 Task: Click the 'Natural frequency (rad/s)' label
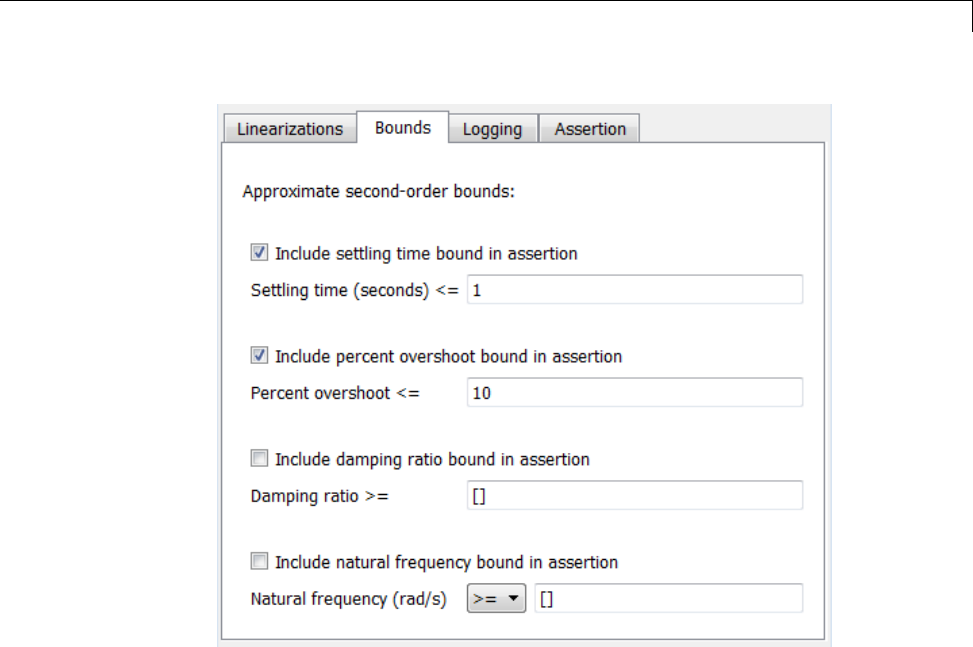[x=348, y=600]
